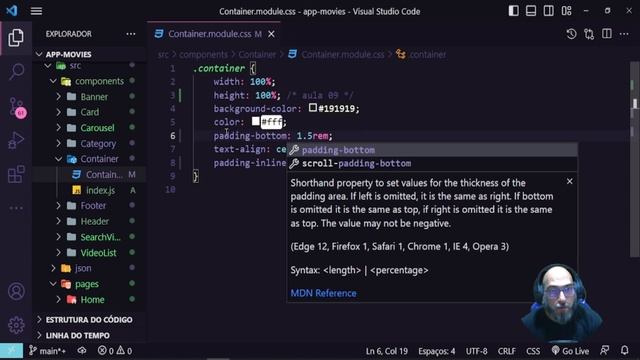640x360 pixels.
Task: Open the Explorer view in activity bar
Action: [x=16, y=38]
